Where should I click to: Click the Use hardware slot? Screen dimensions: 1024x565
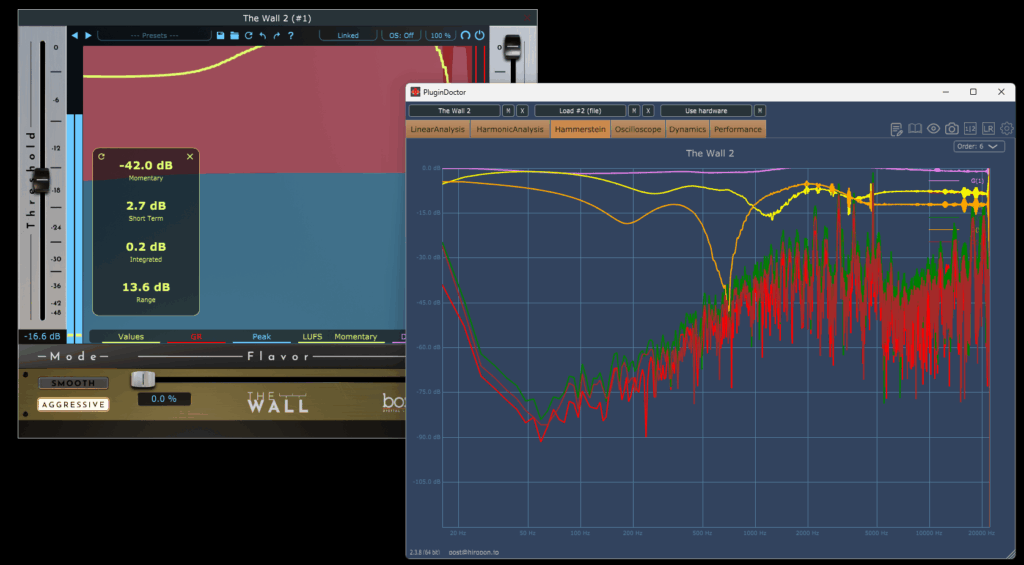click(706, 111)
